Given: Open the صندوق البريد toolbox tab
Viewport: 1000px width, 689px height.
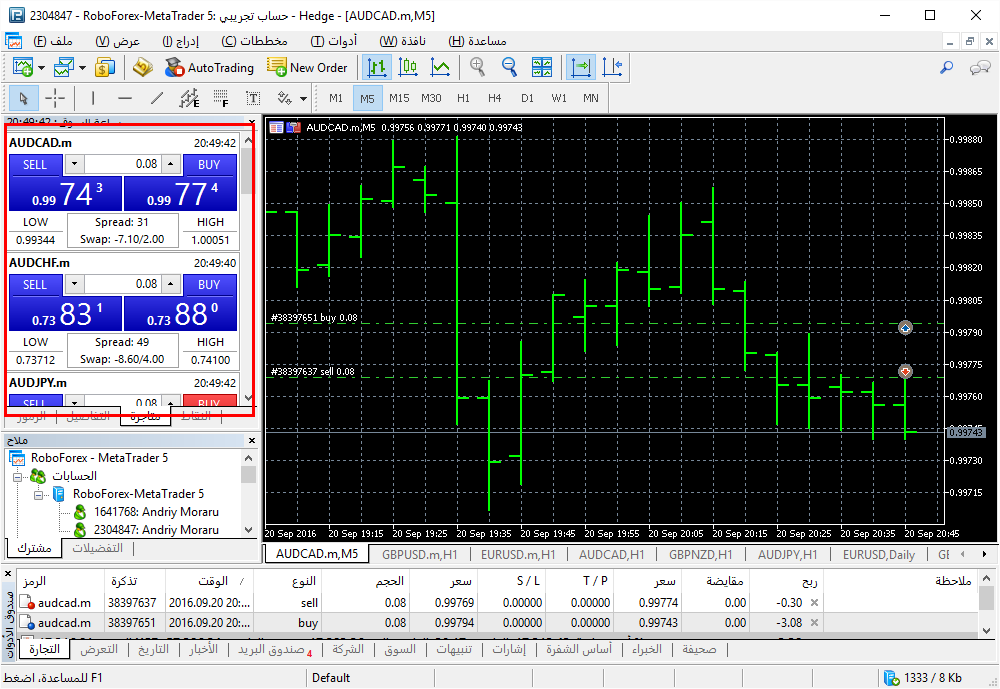Looking at the screenshot, I should pos(275,649).
